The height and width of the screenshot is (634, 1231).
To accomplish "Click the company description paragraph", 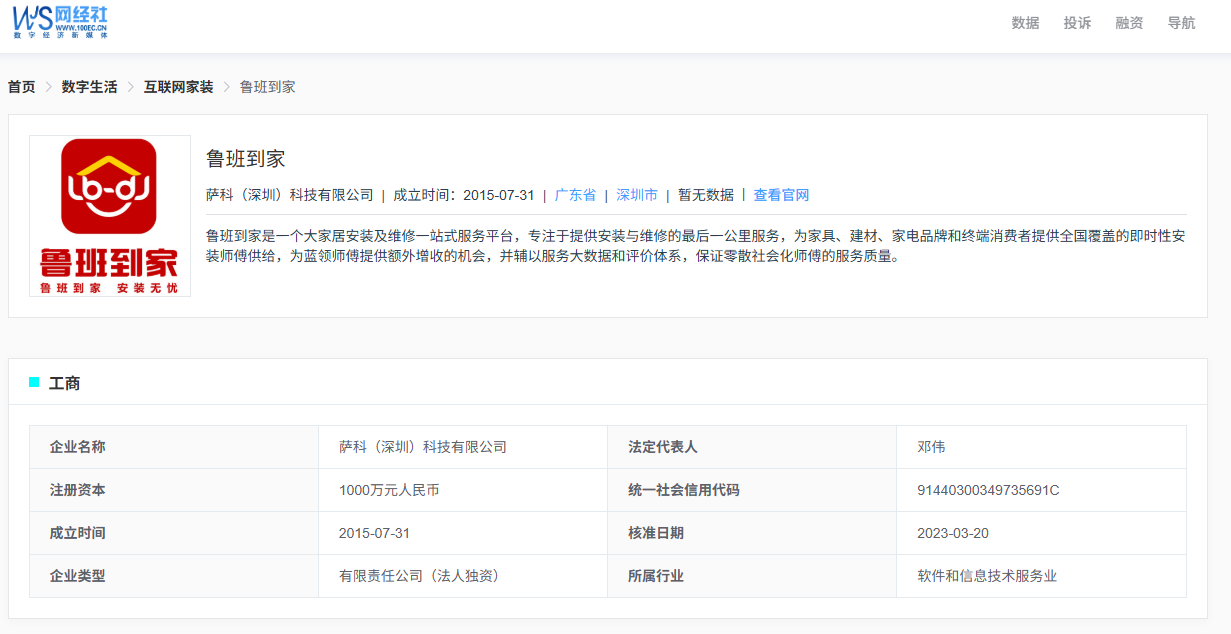I will (x=696, y=246).
